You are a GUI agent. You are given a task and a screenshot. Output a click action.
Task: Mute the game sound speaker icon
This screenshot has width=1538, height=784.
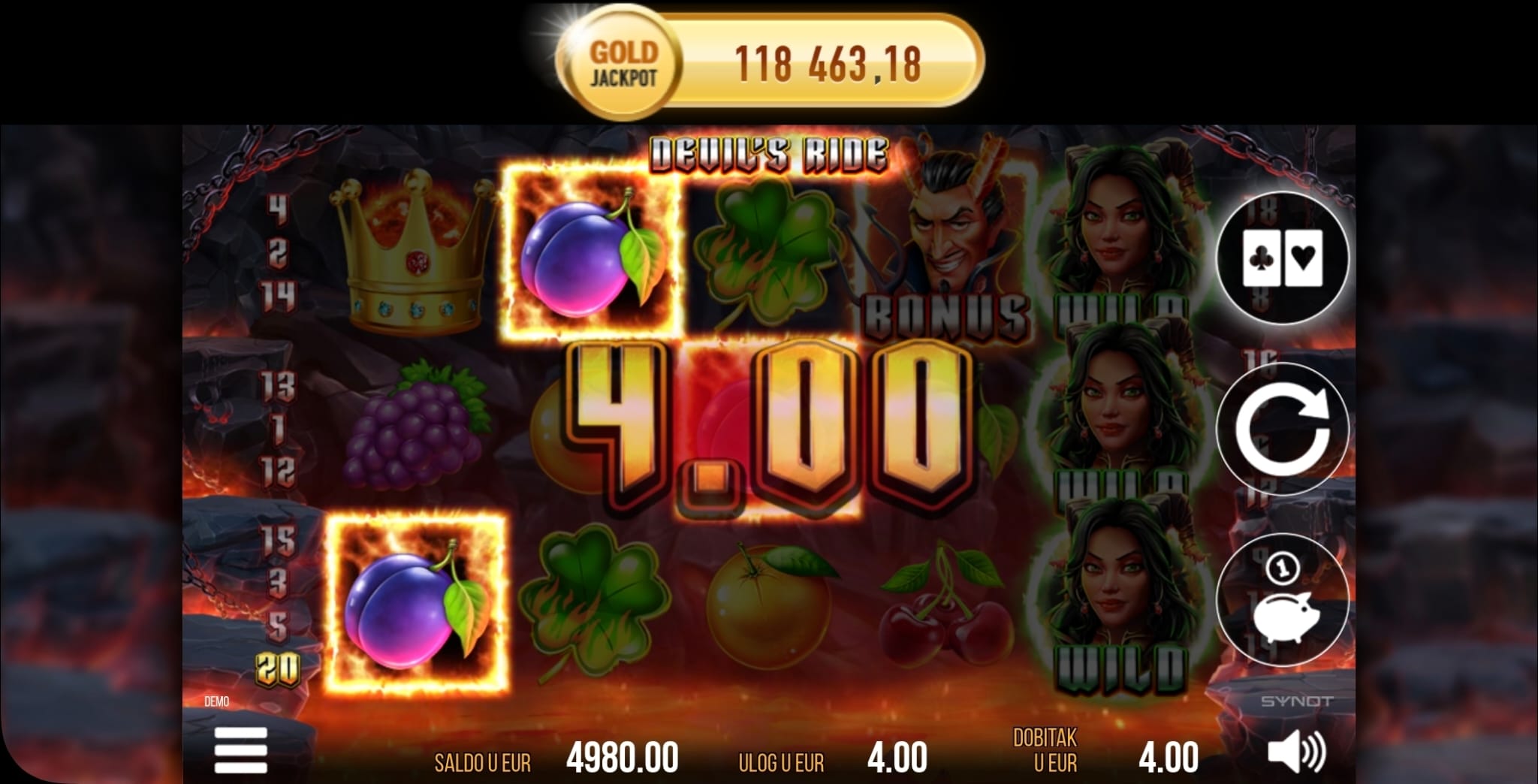(1297, 753)
